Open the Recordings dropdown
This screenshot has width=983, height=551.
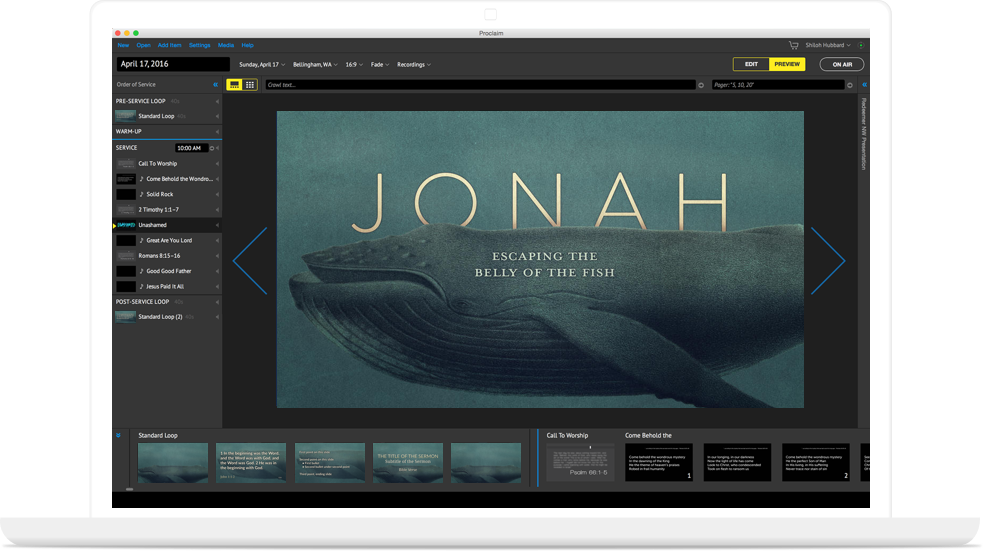pos(414,65)
